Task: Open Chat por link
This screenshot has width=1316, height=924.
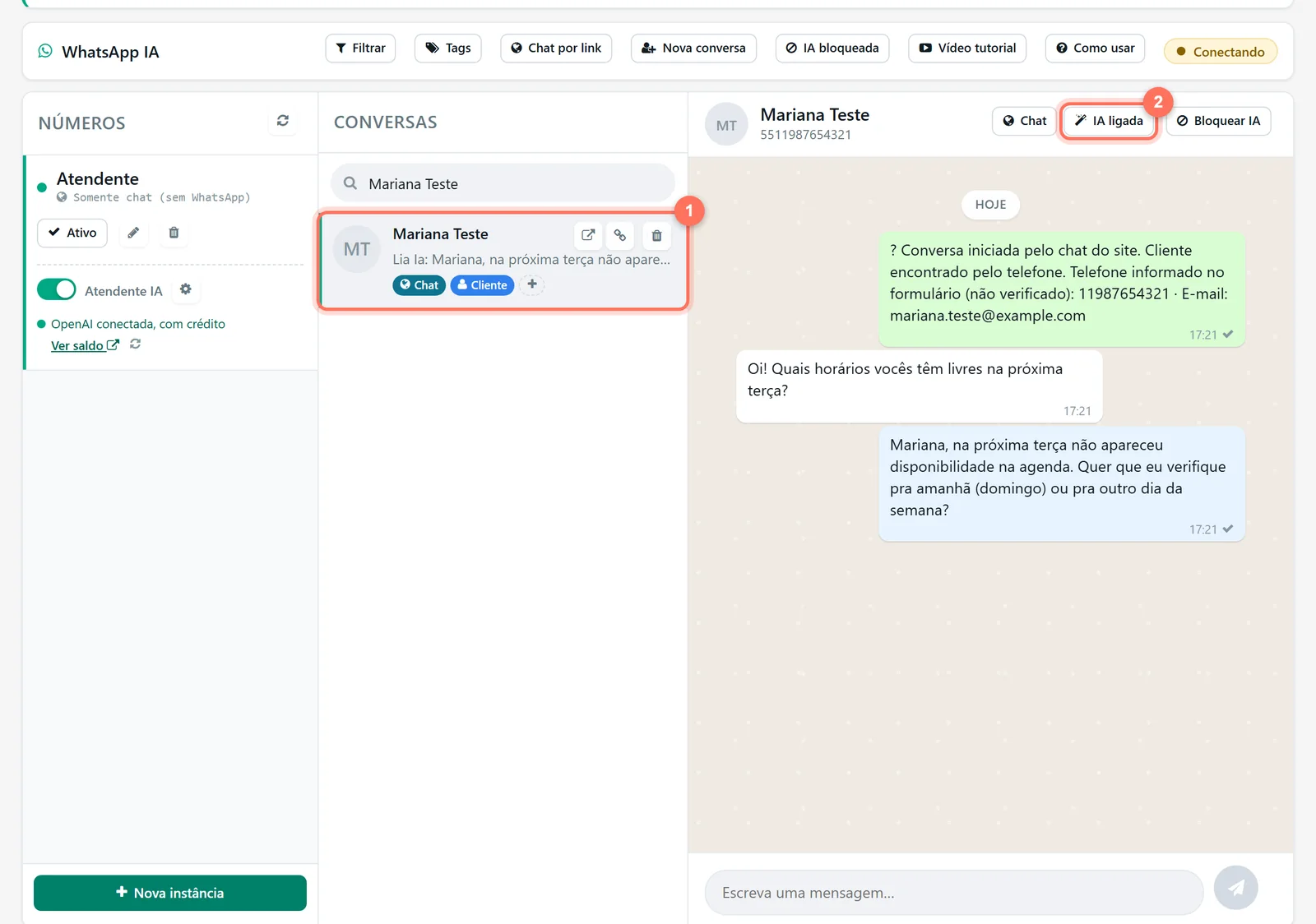Action: (556, 49)
